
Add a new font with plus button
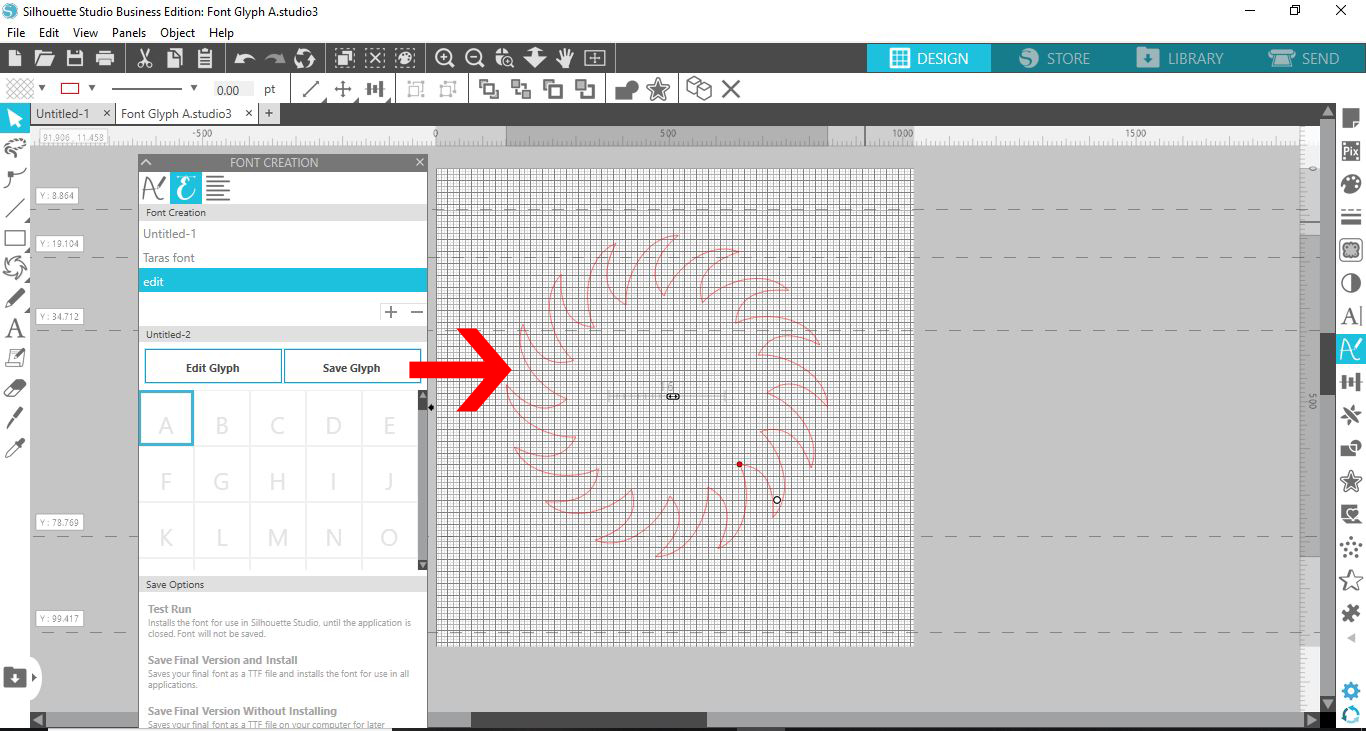pyautogui.click(x=391, y=312)
